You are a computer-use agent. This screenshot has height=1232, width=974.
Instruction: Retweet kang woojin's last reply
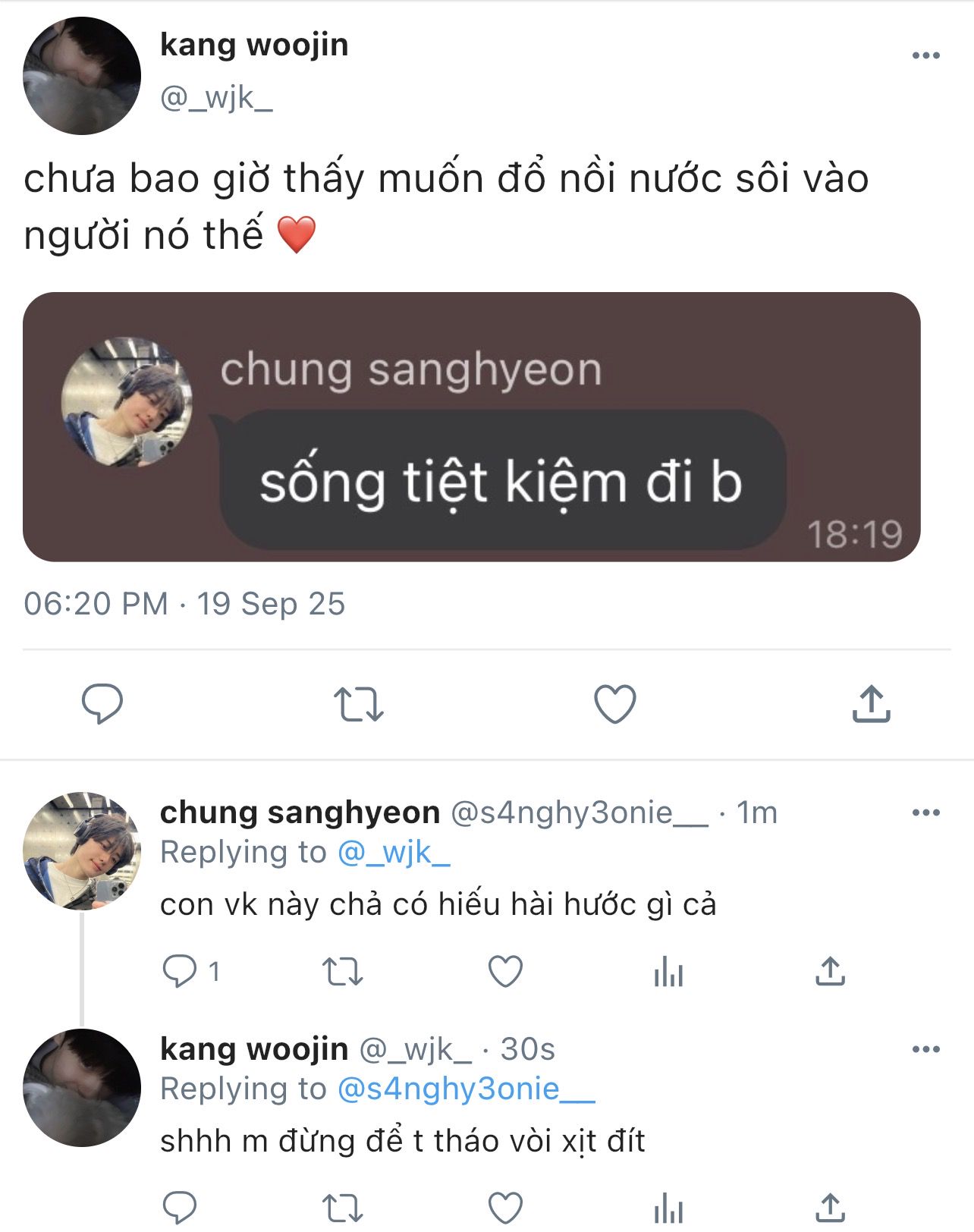(343, 1206)
